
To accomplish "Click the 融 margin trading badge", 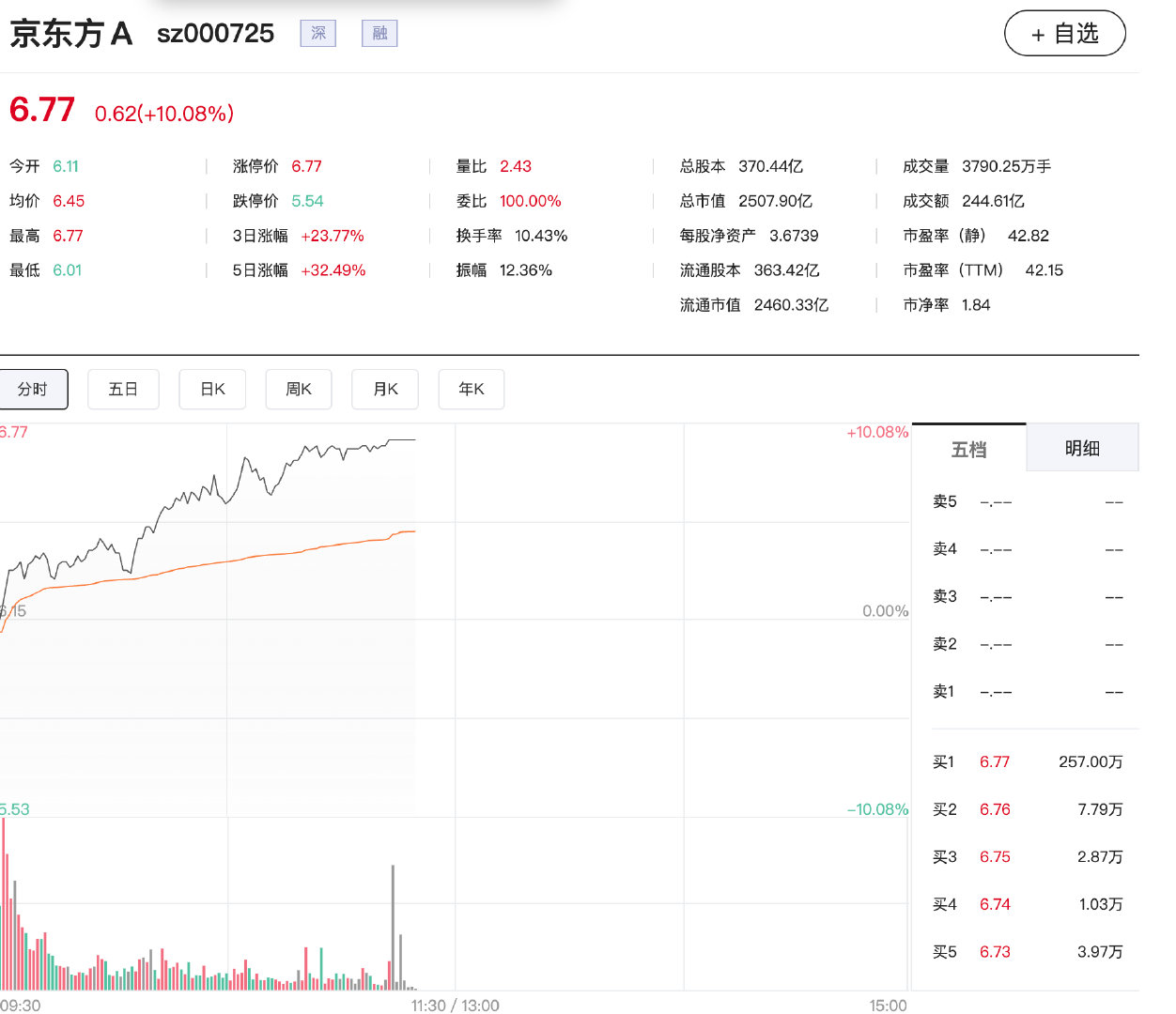I will click(x=379, y=34).
